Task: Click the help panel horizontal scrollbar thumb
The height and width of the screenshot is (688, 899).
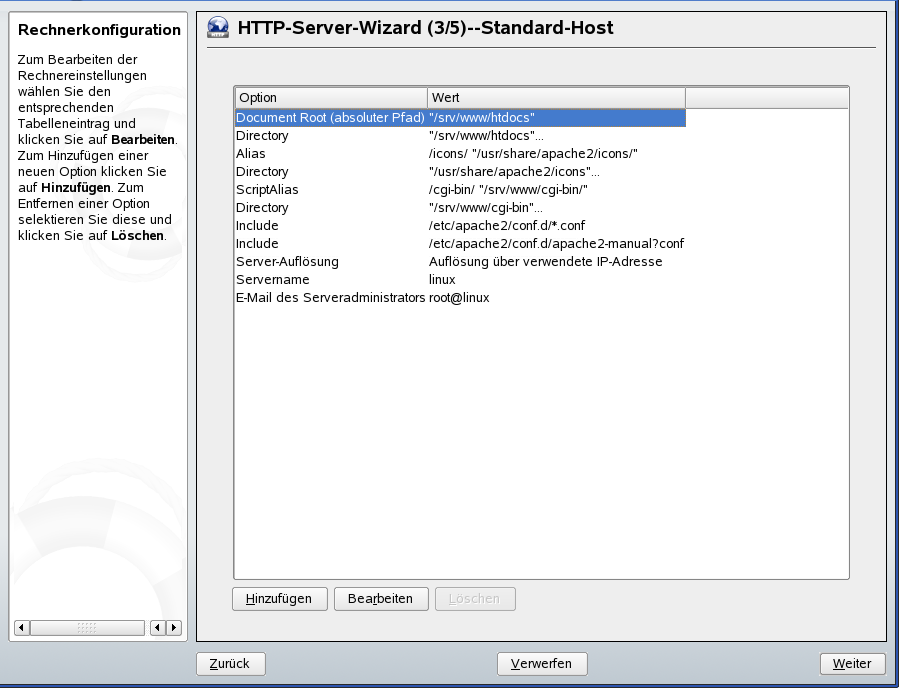Action: (87, 628)
